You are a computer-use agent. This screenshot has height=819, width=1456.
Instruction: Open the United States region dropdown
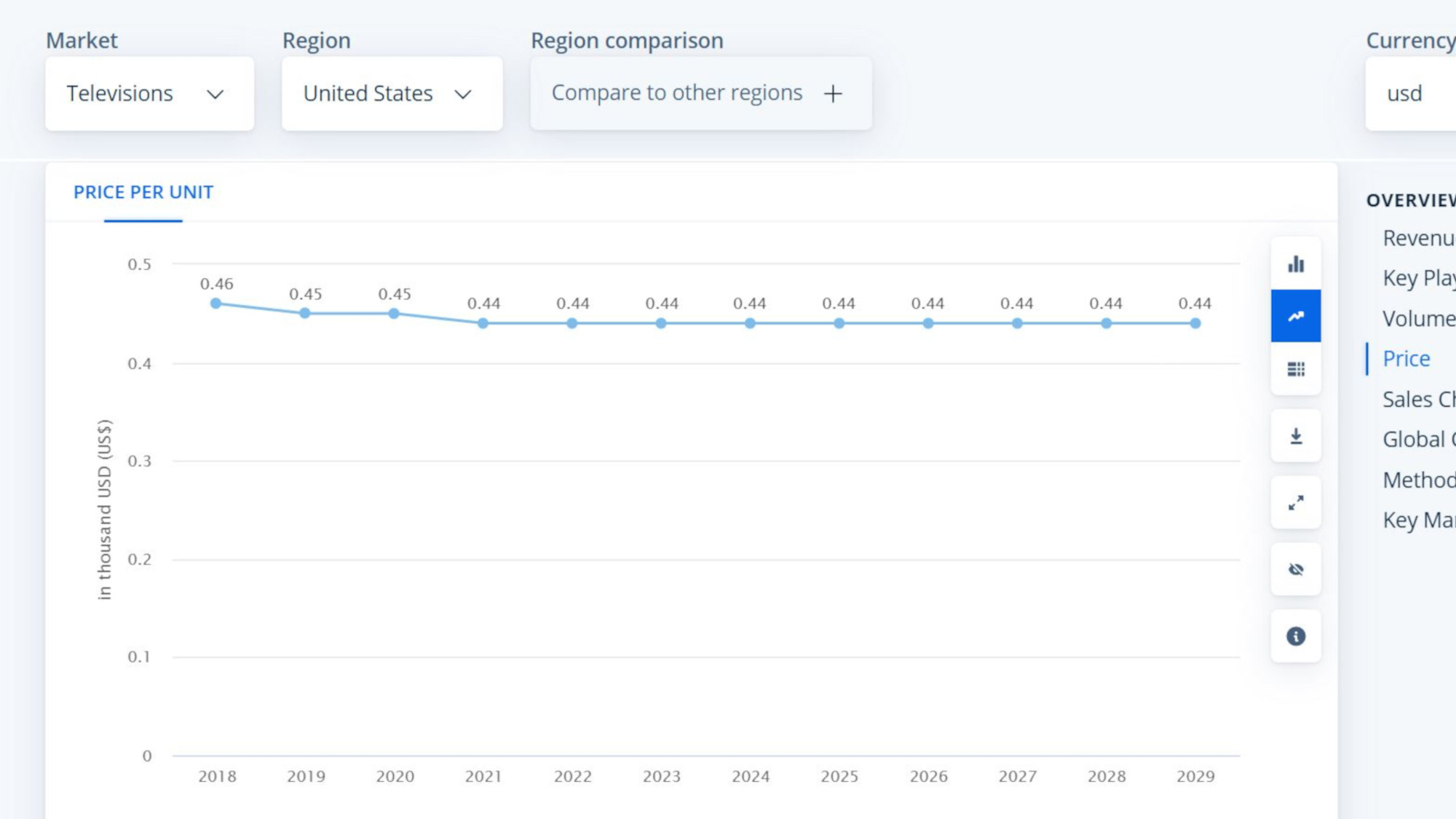coord(392,94)
